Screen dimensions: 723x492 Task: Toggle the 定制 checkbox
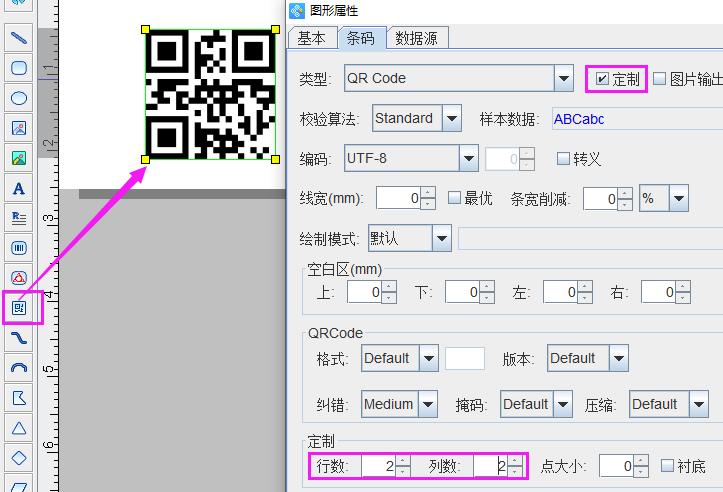(x=602, y=79)
